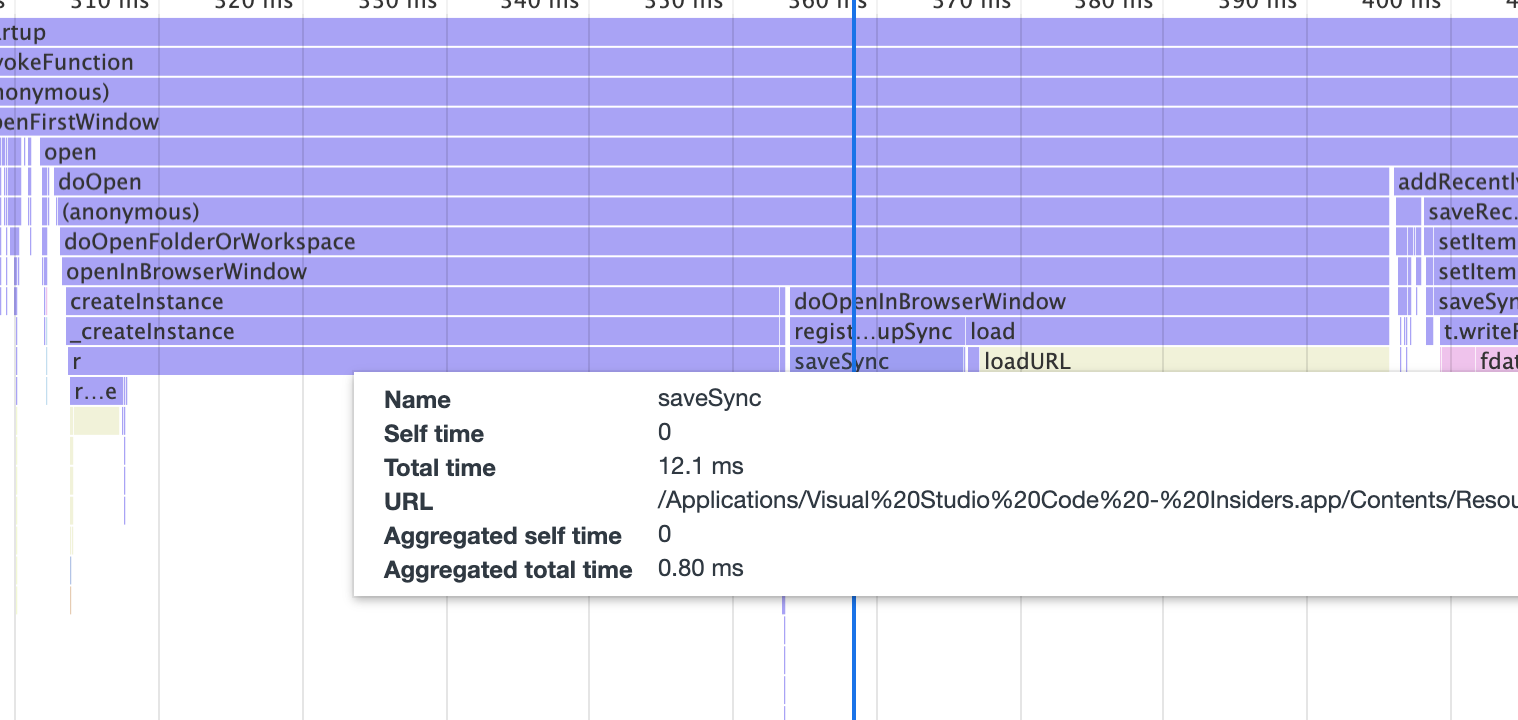The image size is (1518, 720).
Task: Select the regist…upSync bar
Action: click(876, 332)
